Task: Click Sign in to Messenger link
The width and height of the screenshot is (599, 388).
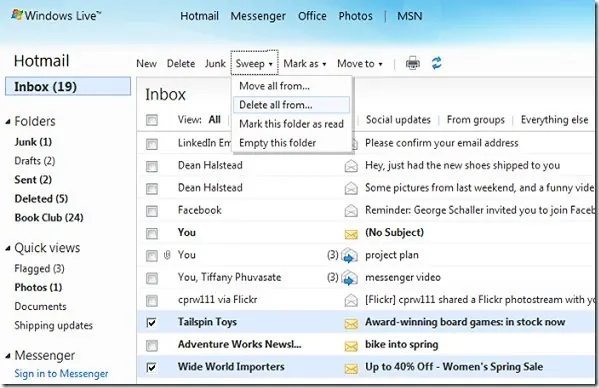Action: [x=61, y=373]
